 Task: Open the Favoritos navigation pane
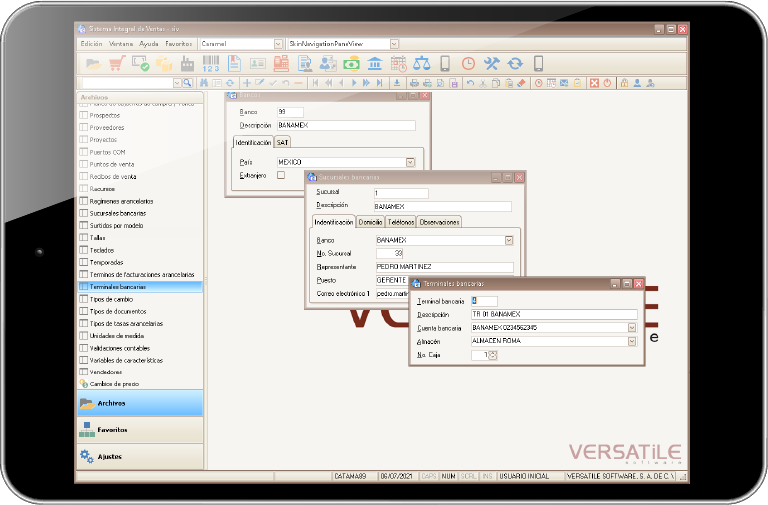coord(140,430)
